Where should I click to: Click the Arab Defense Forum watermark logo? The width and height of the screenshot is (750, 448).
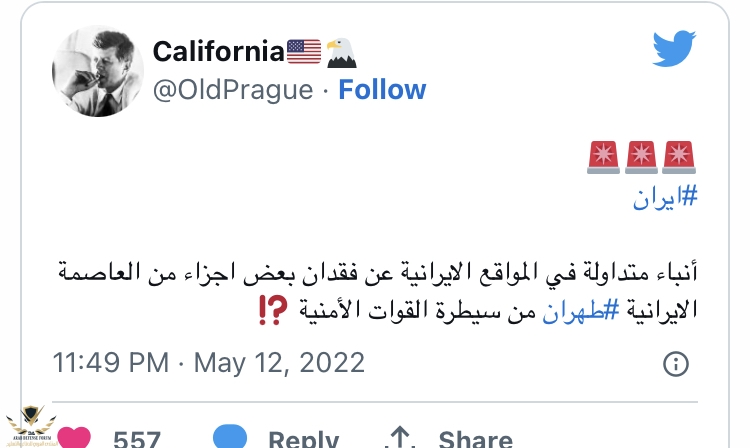28,422
